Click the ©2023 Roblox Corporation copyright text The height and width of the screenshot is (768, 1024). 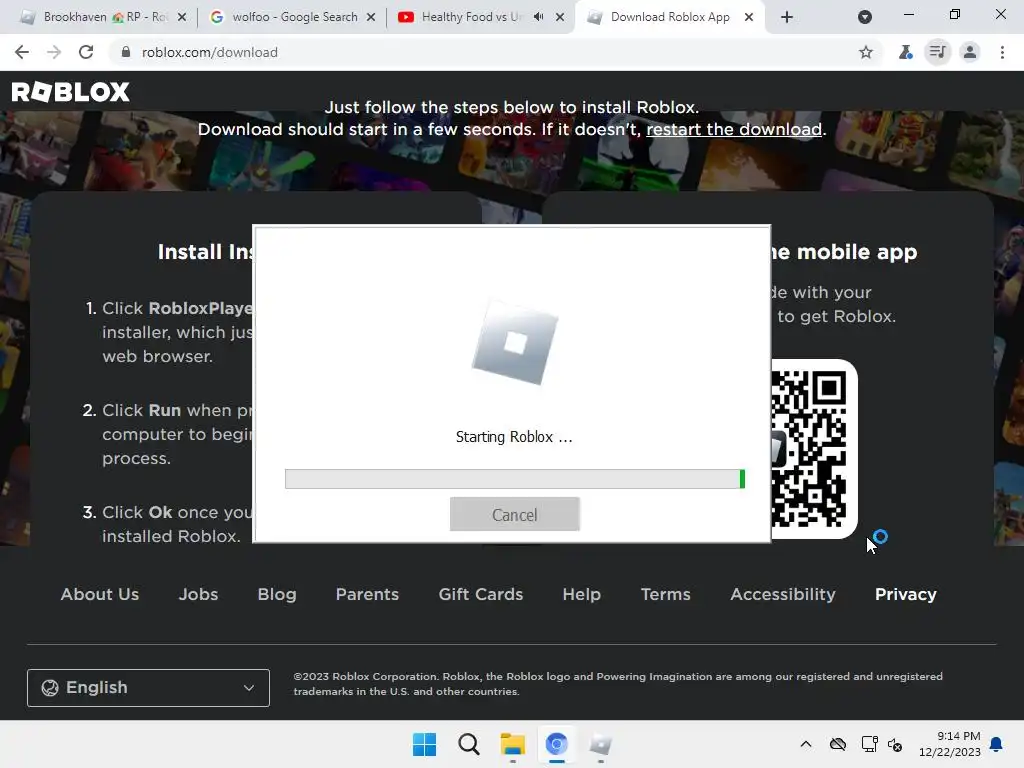618,684
